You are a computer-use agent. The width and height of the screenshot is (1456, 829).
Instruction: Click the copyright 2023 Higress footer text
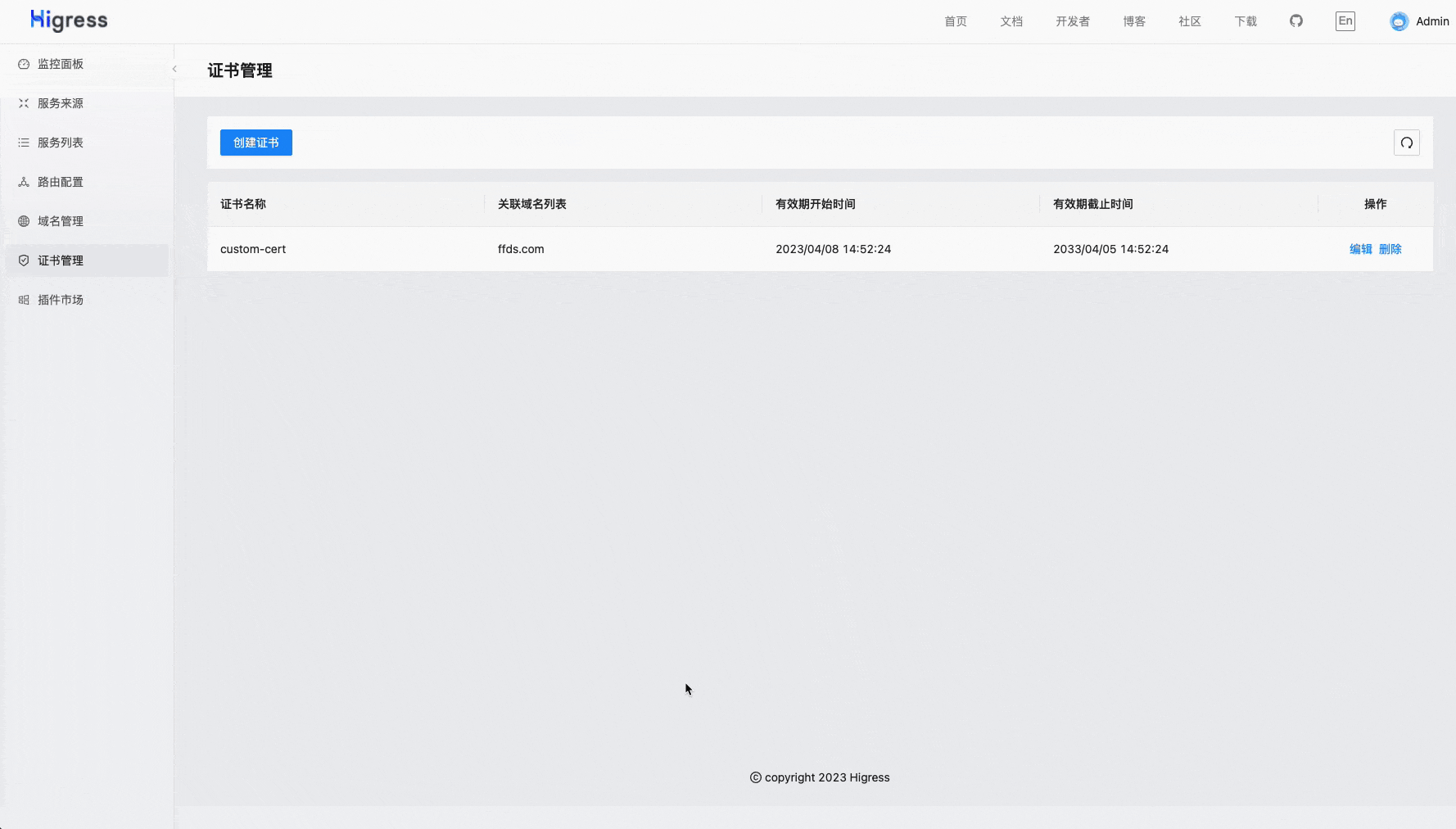[x=820, y=777]
